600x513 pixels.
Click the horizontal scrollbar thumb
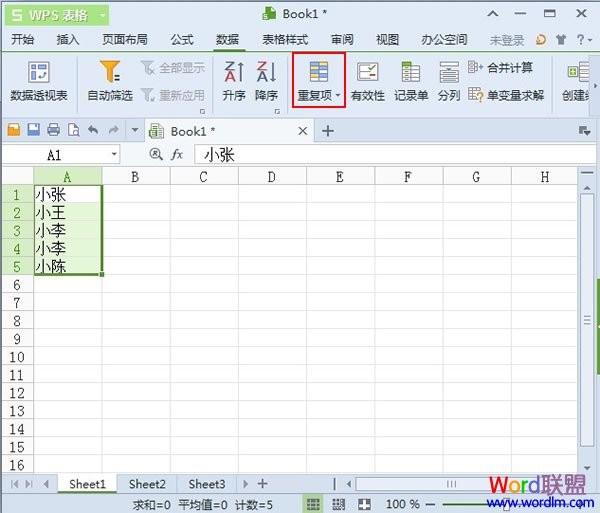[451, 484]
